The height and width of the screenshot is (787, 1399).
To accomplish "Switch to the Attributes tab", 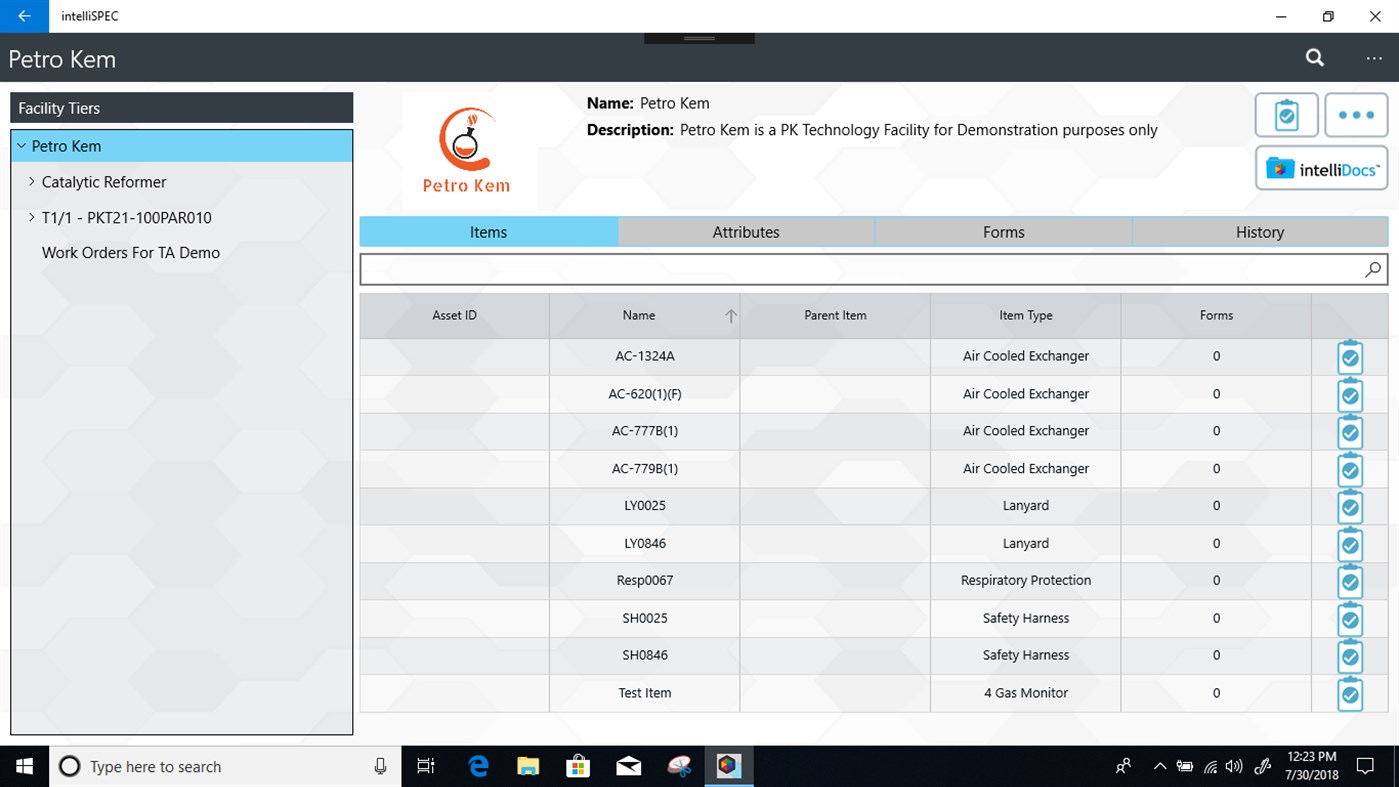I will point(745,231).
